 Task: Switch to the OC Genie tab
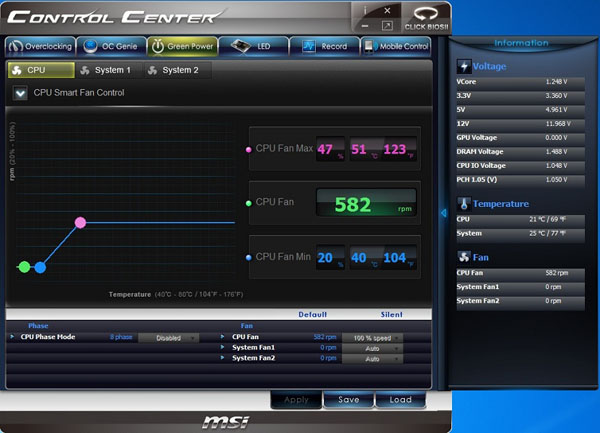[x=111, y=46]
